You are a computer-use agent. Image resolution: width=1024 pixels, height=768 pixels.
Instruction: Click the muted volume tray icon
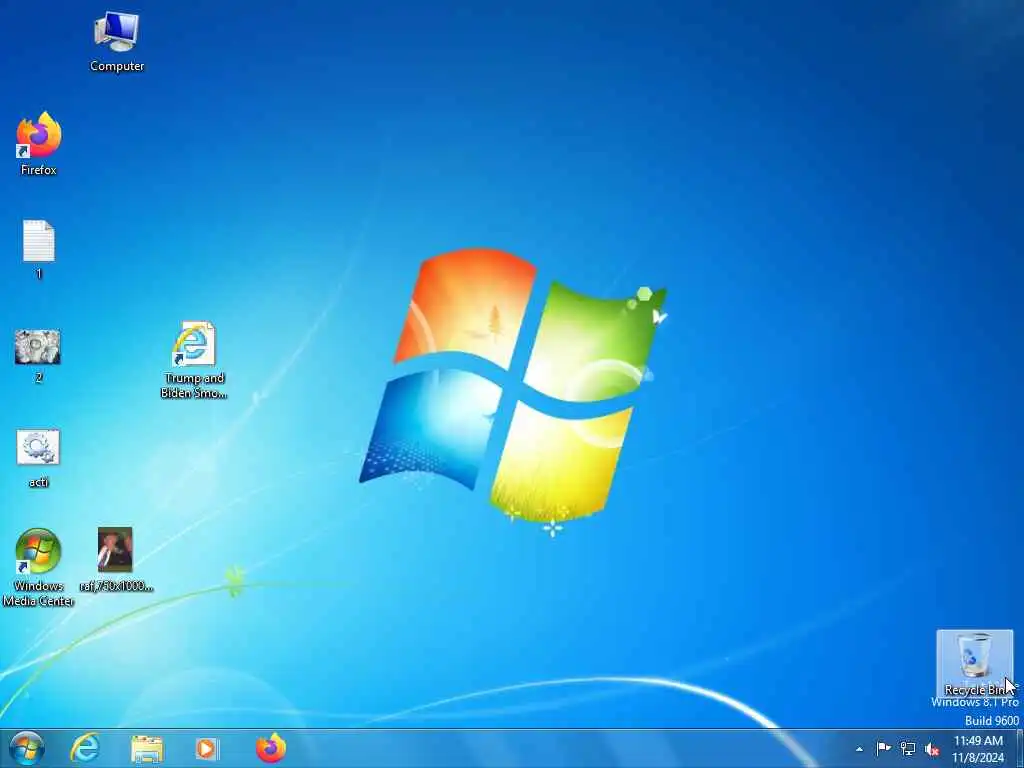[932, 749]
